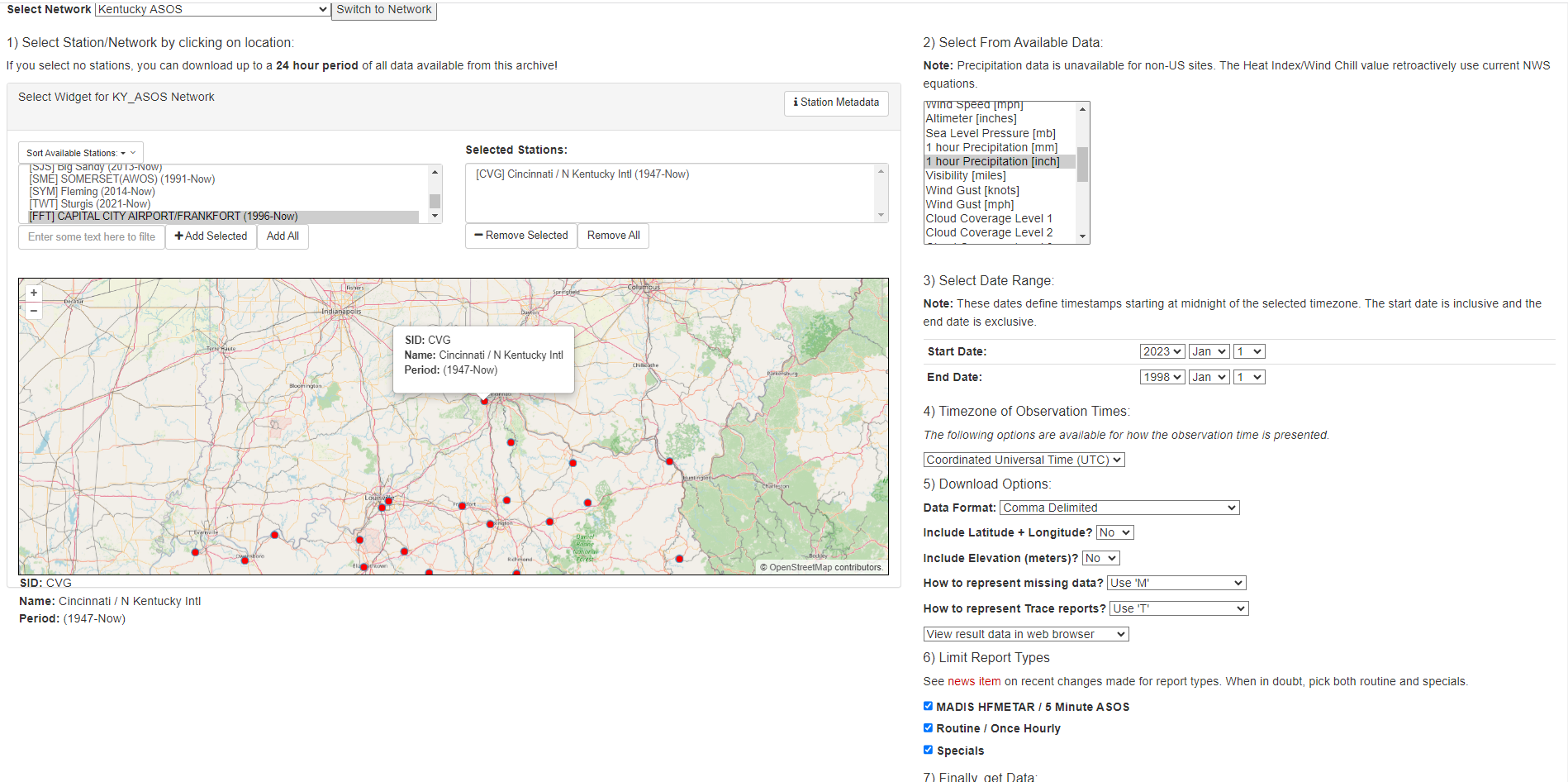Screen dimensions: 1568x782
Task: Toggle Routine / Once Hourly checkbox
Action: [x=928, y=727]
